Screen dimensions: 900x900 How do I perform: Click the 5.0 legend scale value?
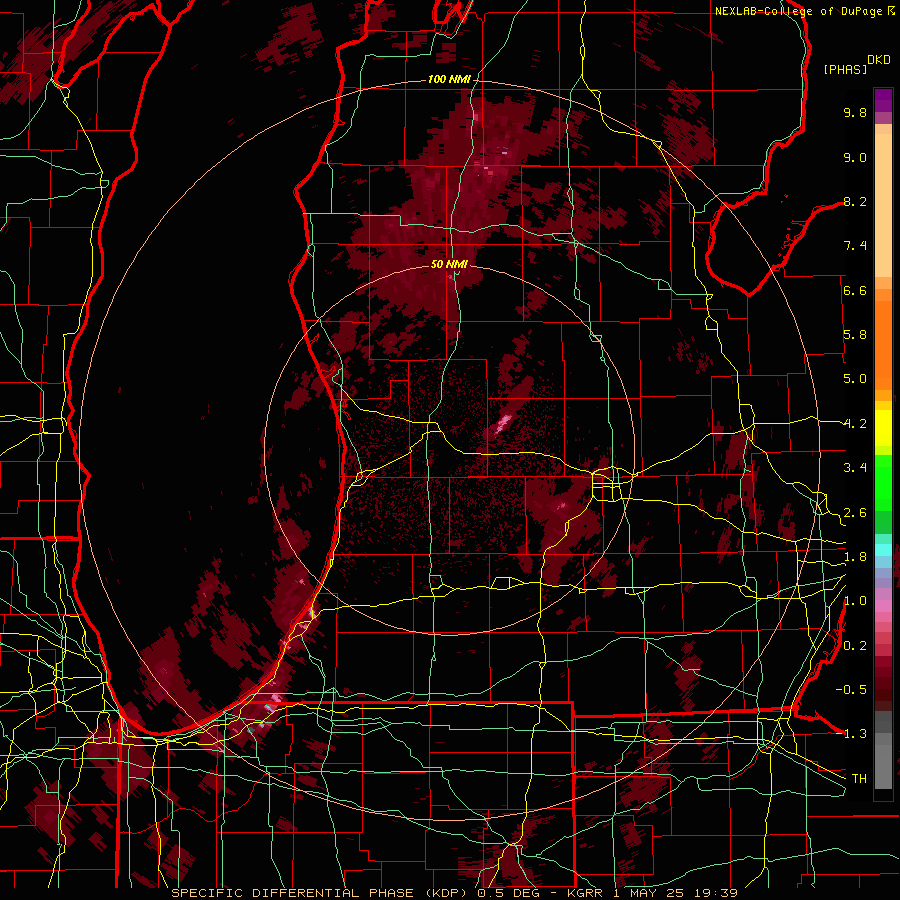click(855, 379)
